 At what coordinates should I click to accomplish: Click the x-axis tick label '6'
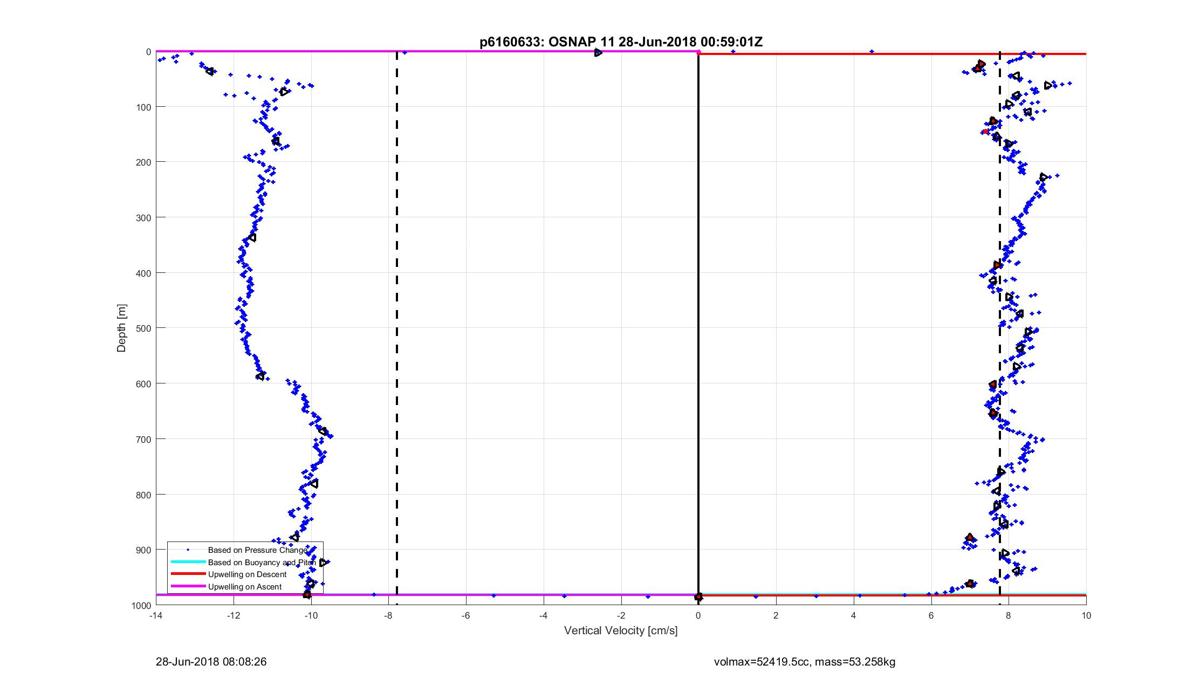931,615
